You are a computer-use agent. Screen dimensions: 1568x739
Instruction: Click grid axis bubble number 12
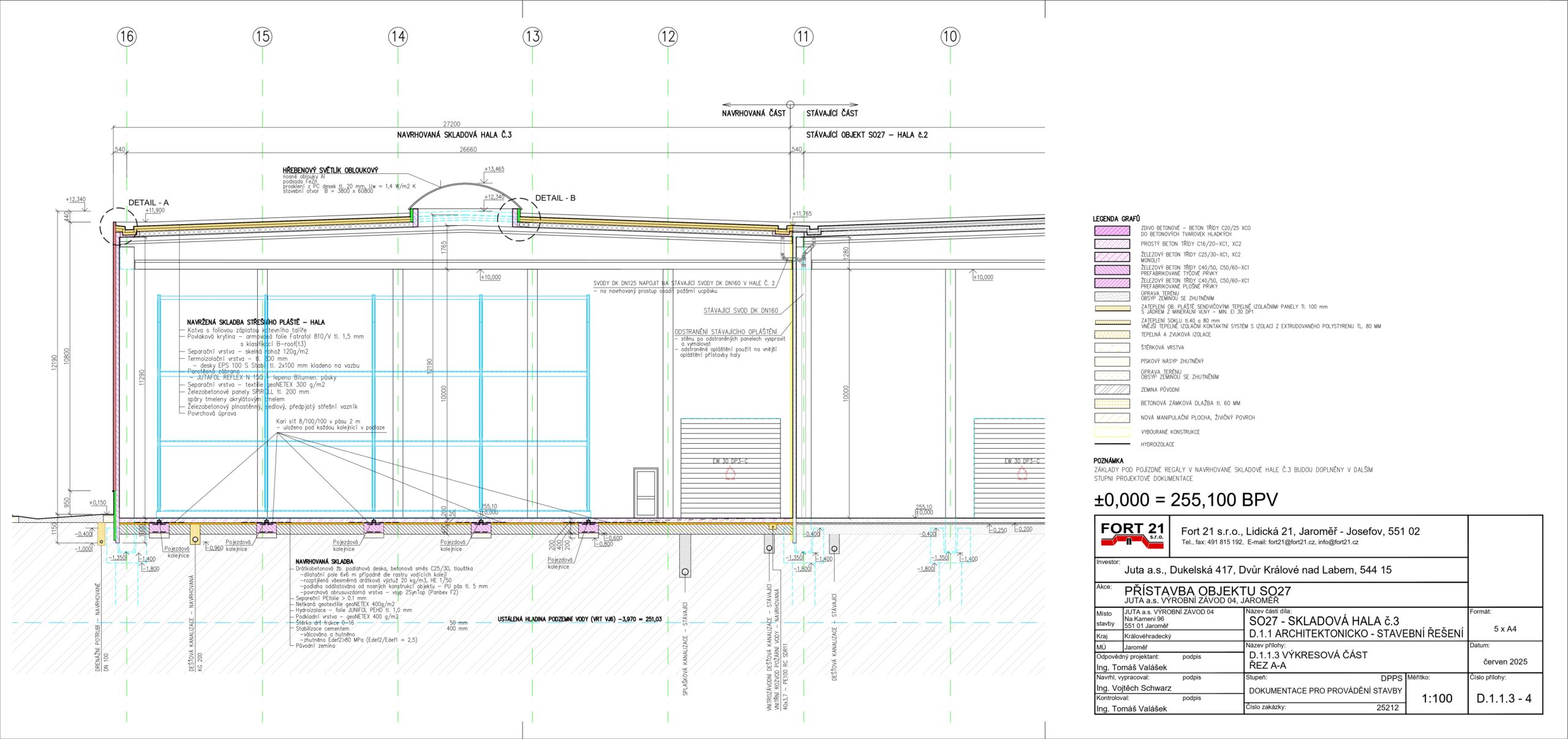[668, 37]
